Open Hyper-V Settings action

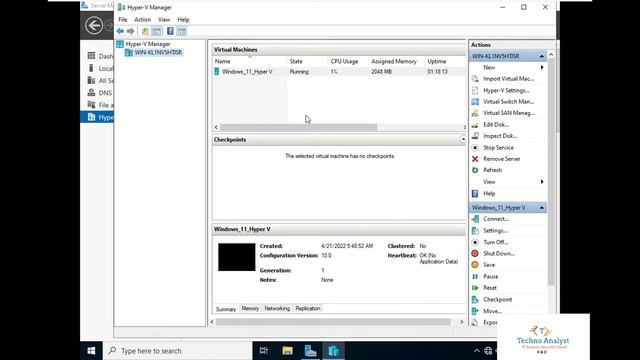pyautogui.click(x=506, y=90)
